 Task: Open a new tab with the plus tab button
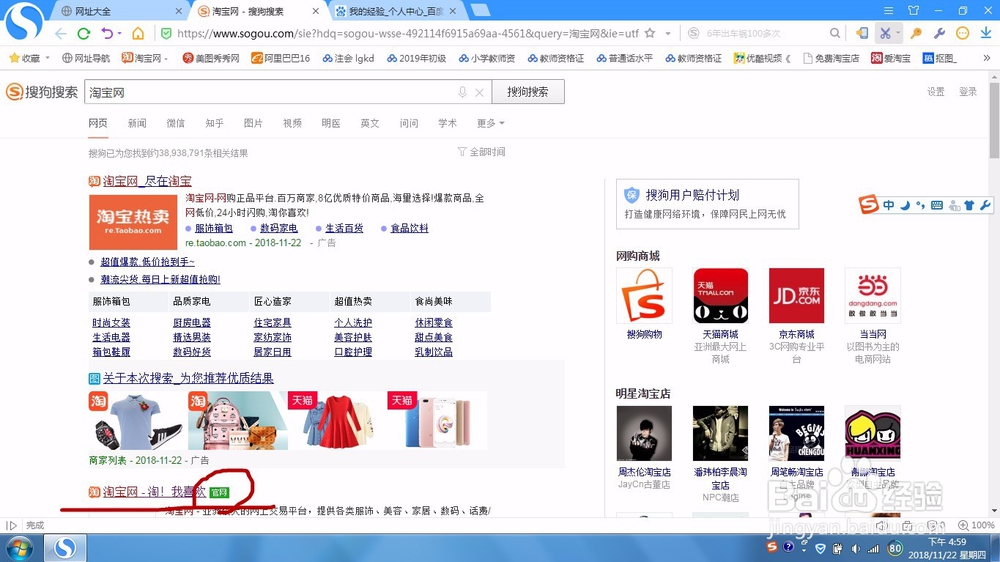click(480, 10)
